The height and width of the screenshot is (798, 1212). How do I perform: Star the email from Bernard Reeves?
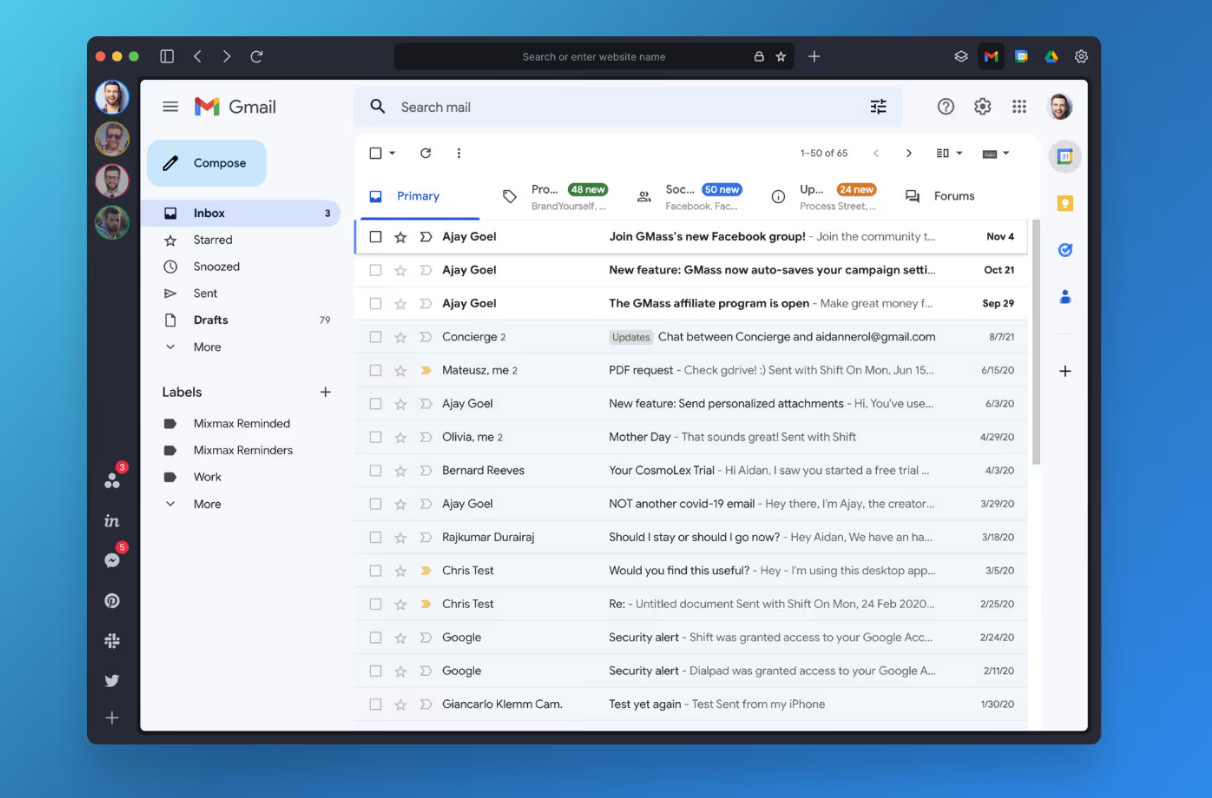[400, 470]
